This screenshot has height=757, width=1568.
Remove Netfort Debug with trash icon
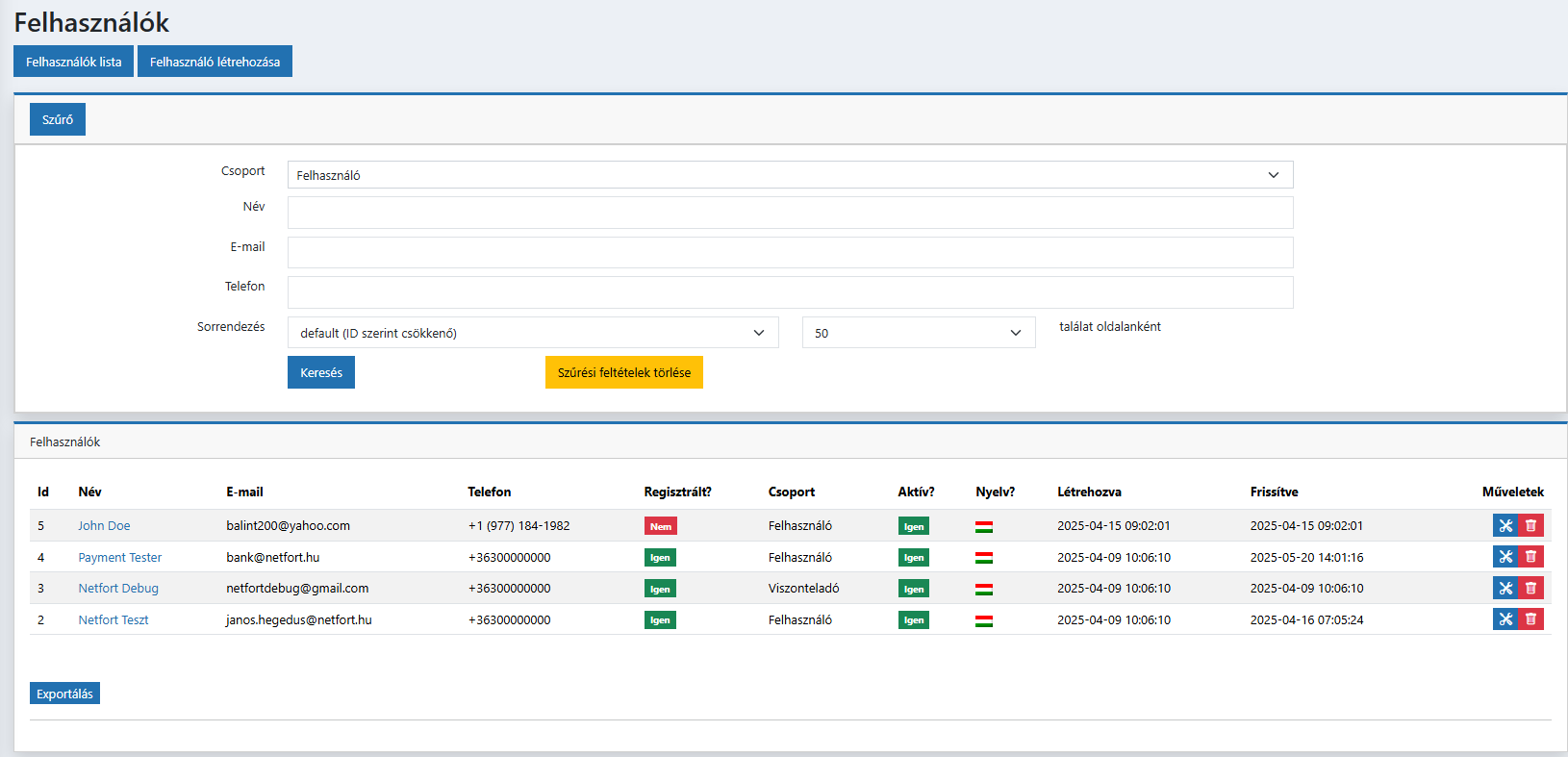click(x=1530, y=588)
